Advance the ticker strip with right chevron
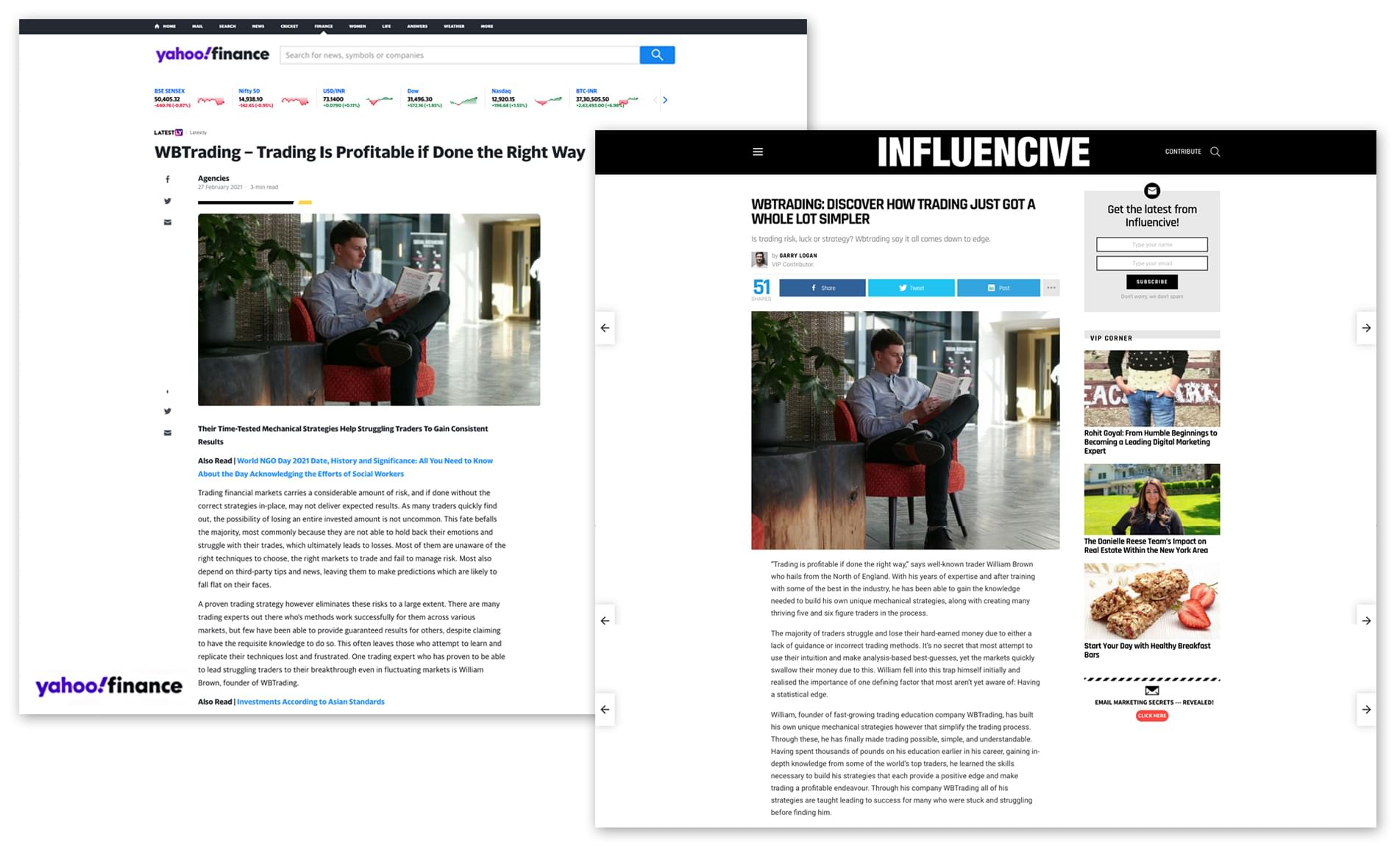Viewport: 1400px width, 854px height. coord(665,100)
